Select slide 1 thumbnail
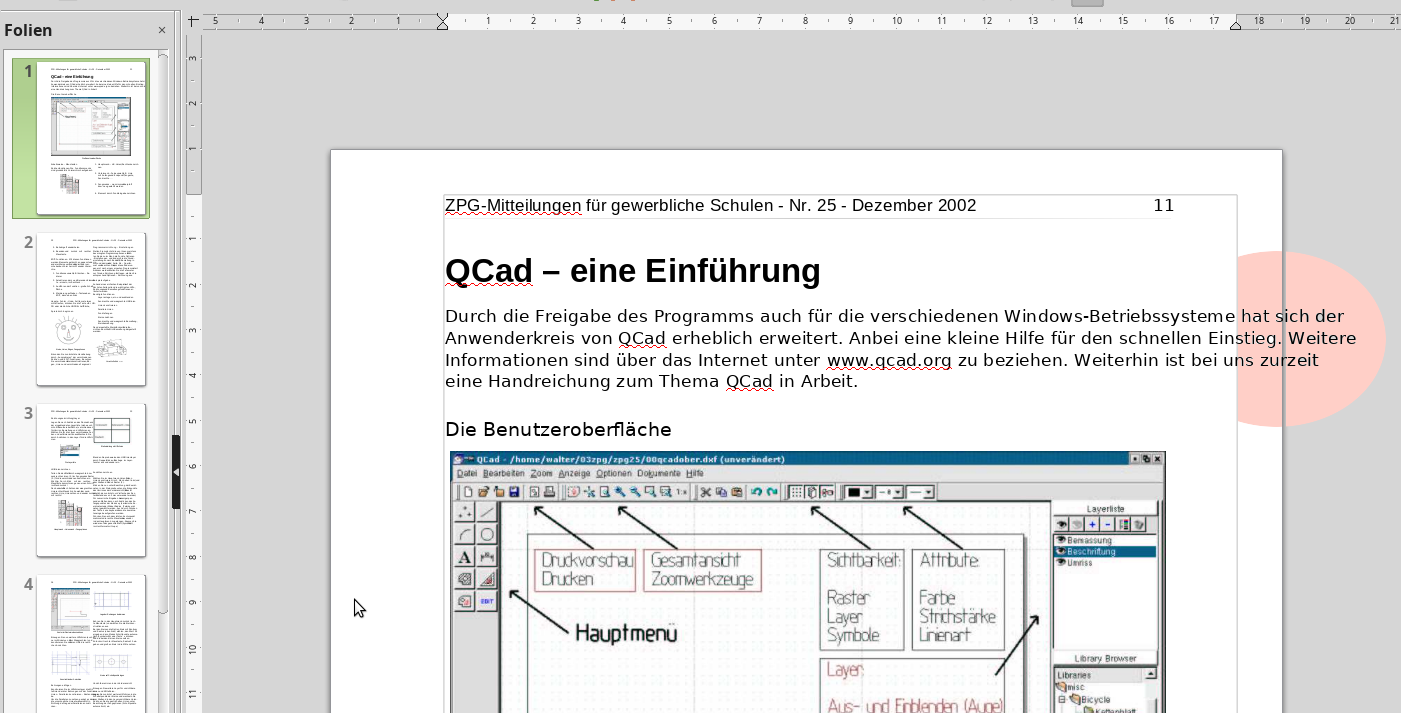1401x713 pixels. [x=91, y=138]
